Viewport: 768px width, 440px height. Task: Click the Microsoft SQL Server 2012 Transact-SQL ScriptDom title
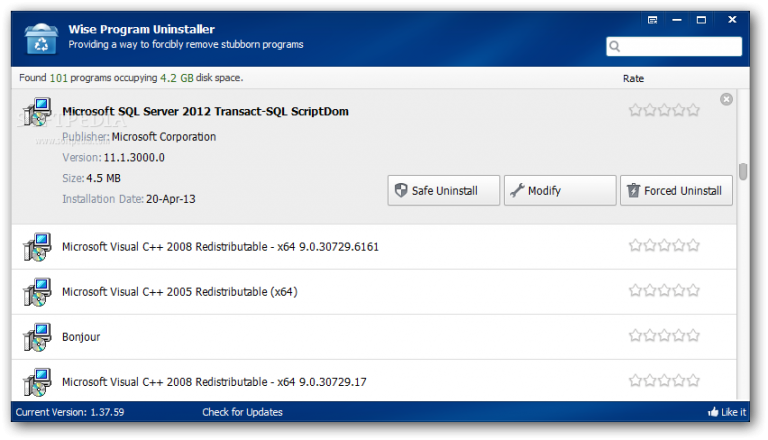pyautogui.click(x=205, y=112)
